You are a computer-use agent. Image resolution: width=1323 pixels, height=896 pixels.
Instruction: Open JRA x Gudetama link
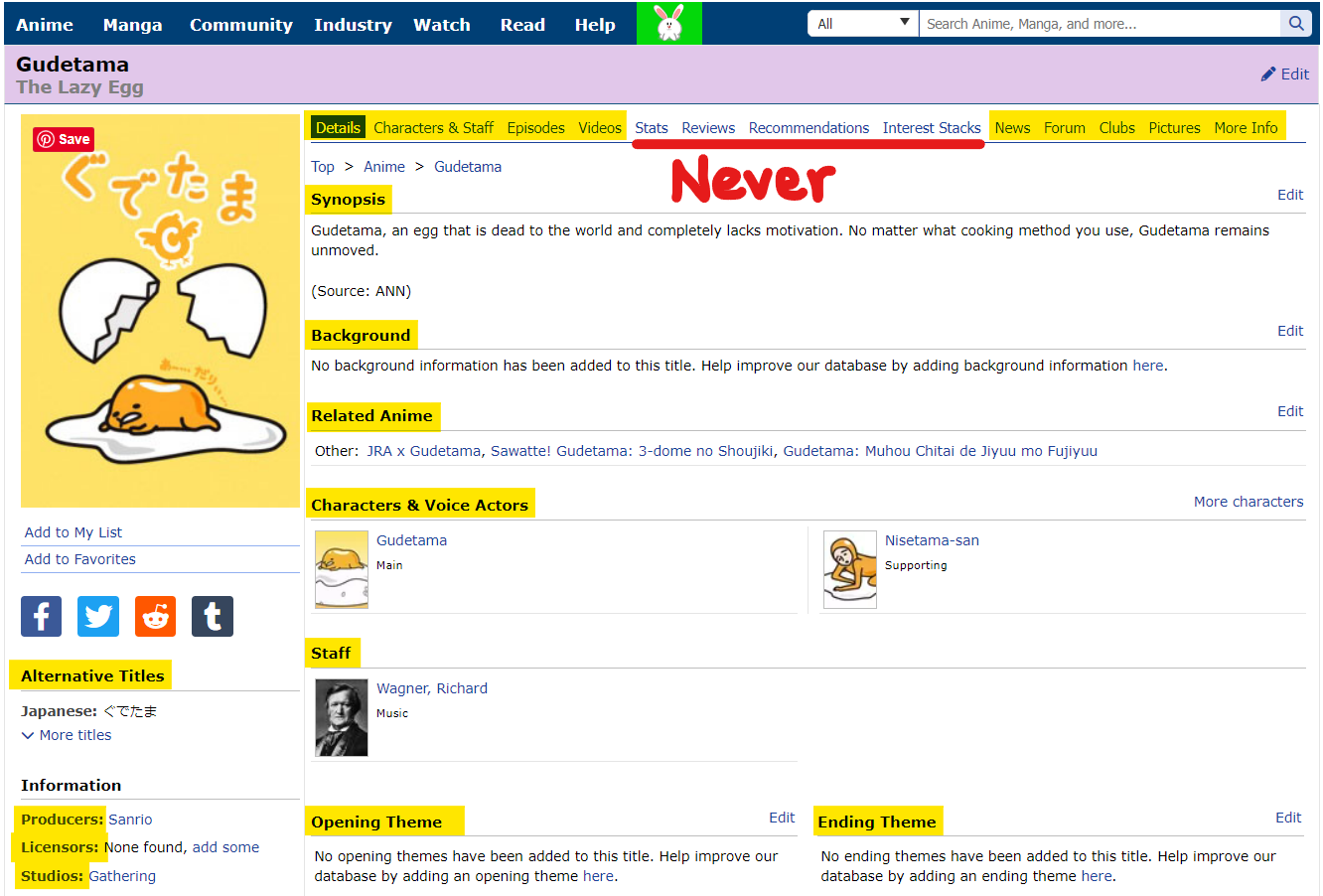click(x=424, y=451)
